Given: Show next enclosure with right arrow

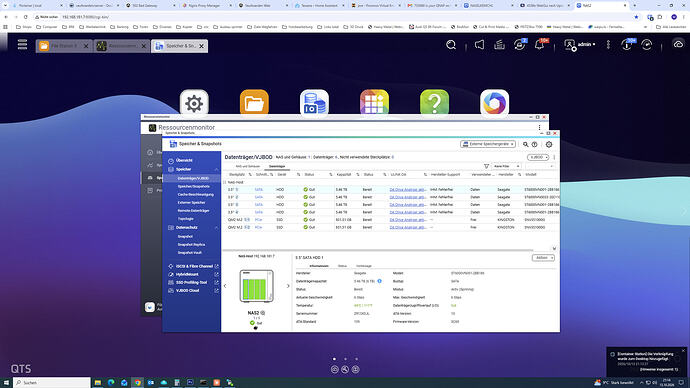Looking at the screenshot, I should click(x=288, y=286).
